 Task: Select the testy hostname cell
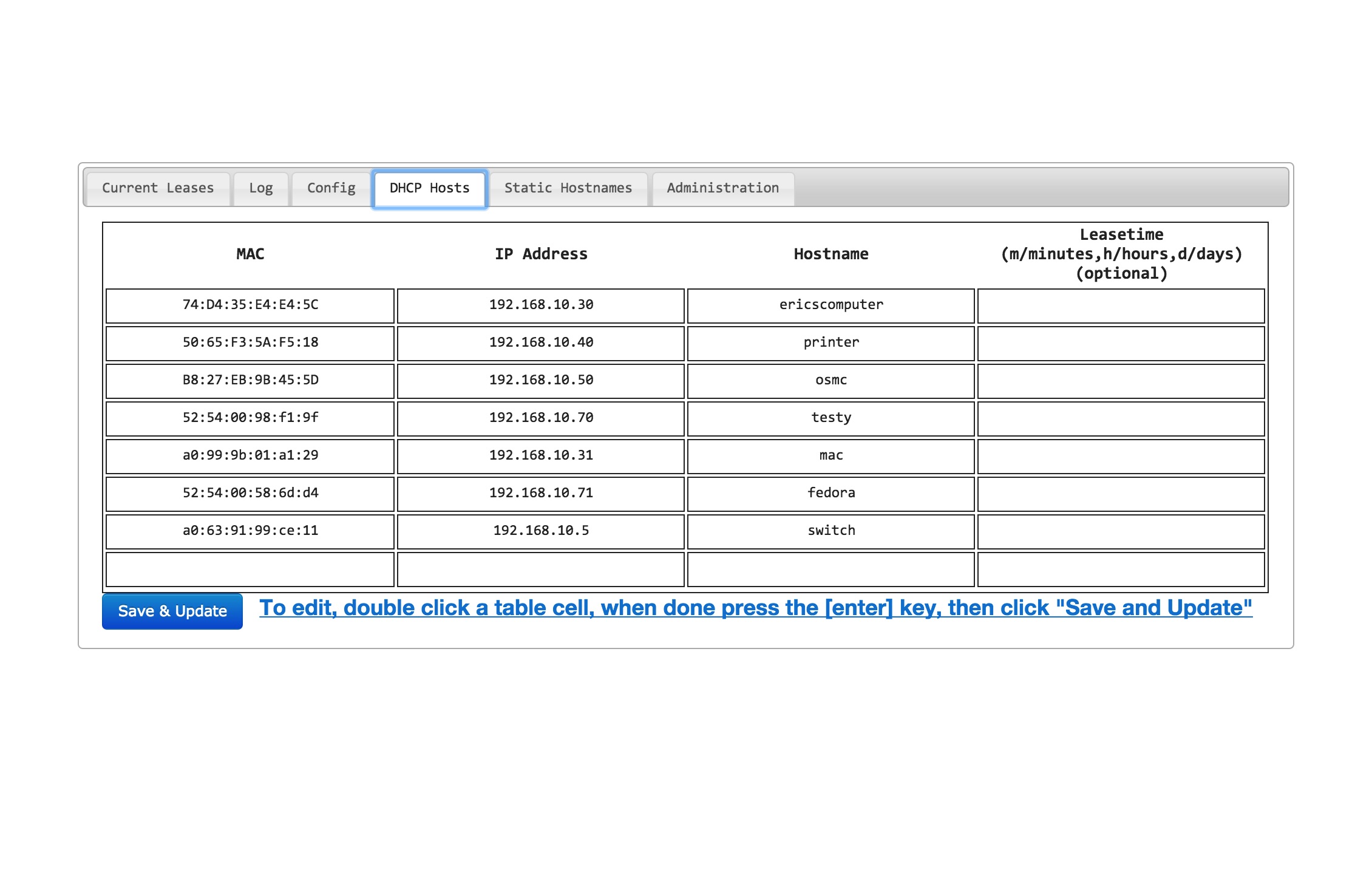(x=830, y=418)
